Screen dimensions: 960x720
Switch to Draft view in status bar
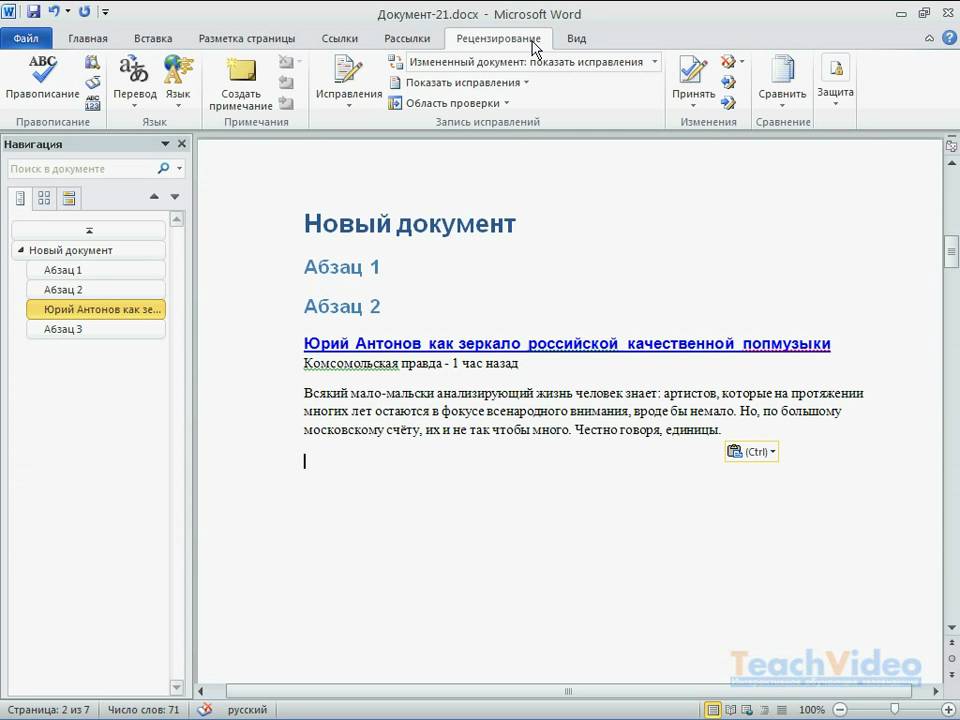coord(782,710)
